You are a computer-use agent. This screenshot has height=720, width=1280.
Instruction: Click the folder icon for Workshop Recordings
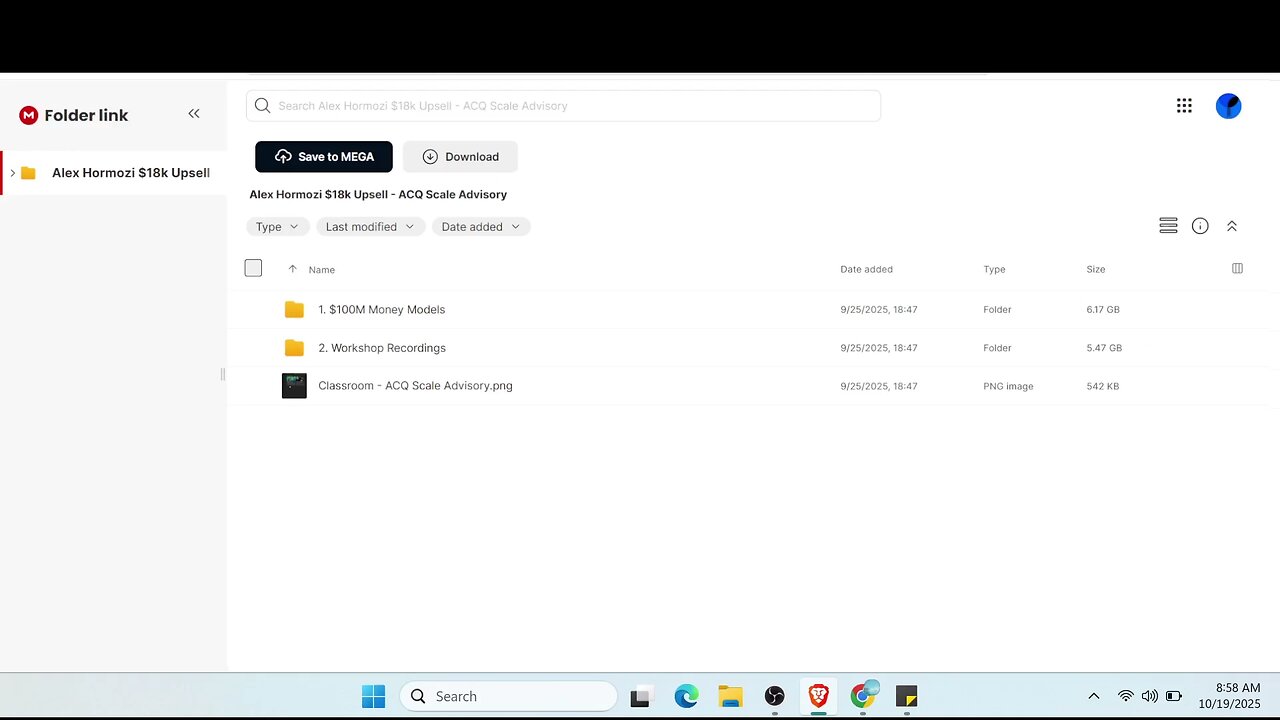tap(294, 348)
